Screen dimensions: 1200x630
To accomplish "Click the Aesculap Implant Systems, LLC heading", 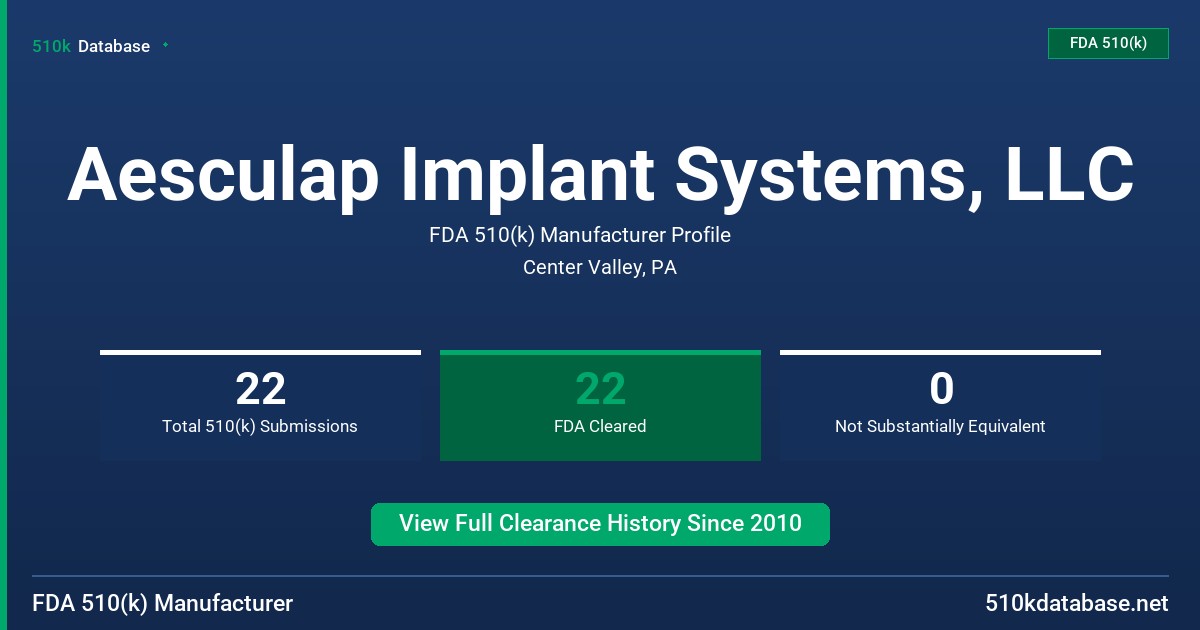I will tap(600, 175).
